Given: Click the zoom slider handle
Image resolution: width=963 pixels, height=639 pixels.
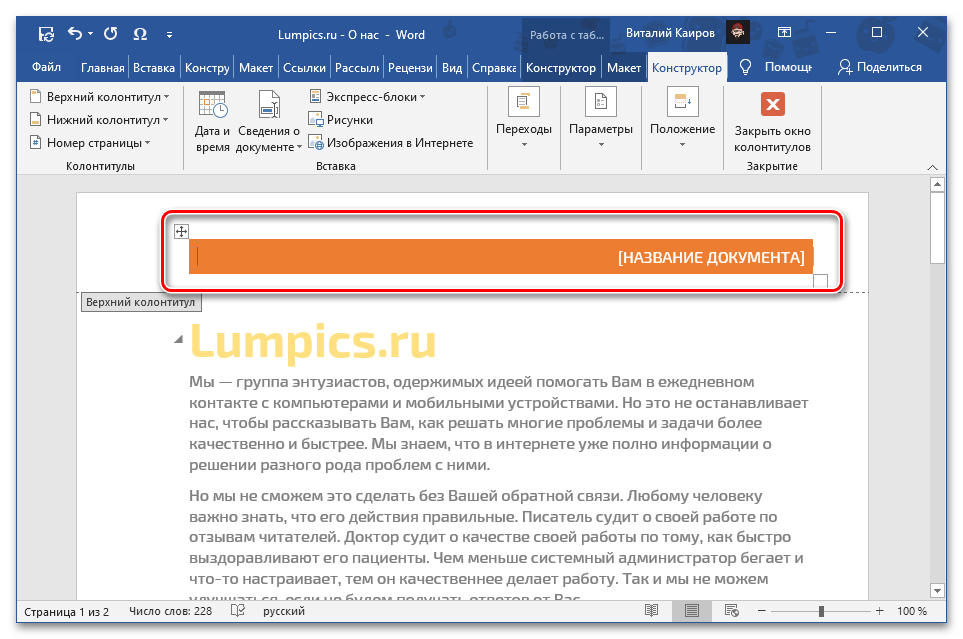Looking at the screenshot, I should (821, 611).
